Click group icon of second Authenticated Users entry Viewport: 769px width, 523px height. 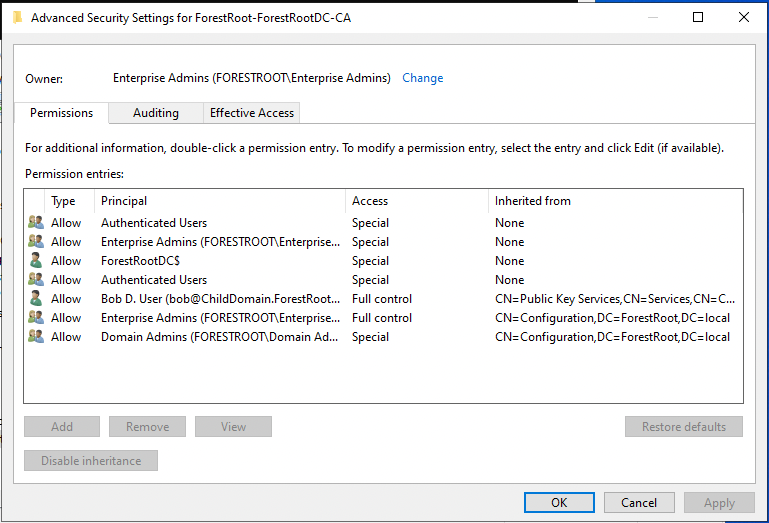(36, 280)
